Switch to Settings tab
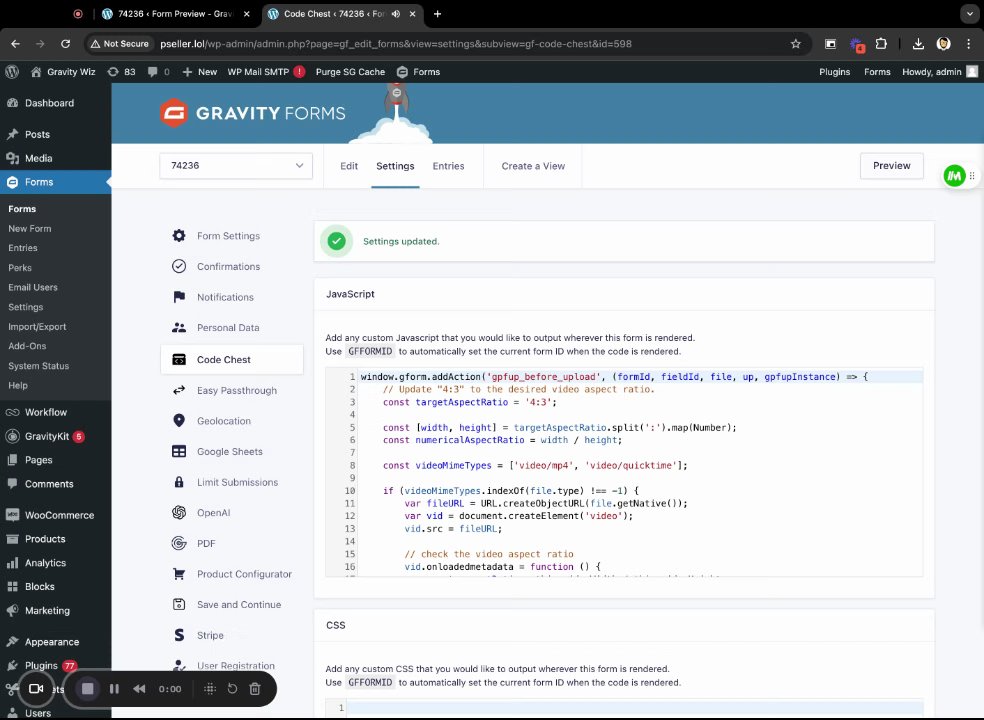The image size is (984, 720). click(395, 166)
